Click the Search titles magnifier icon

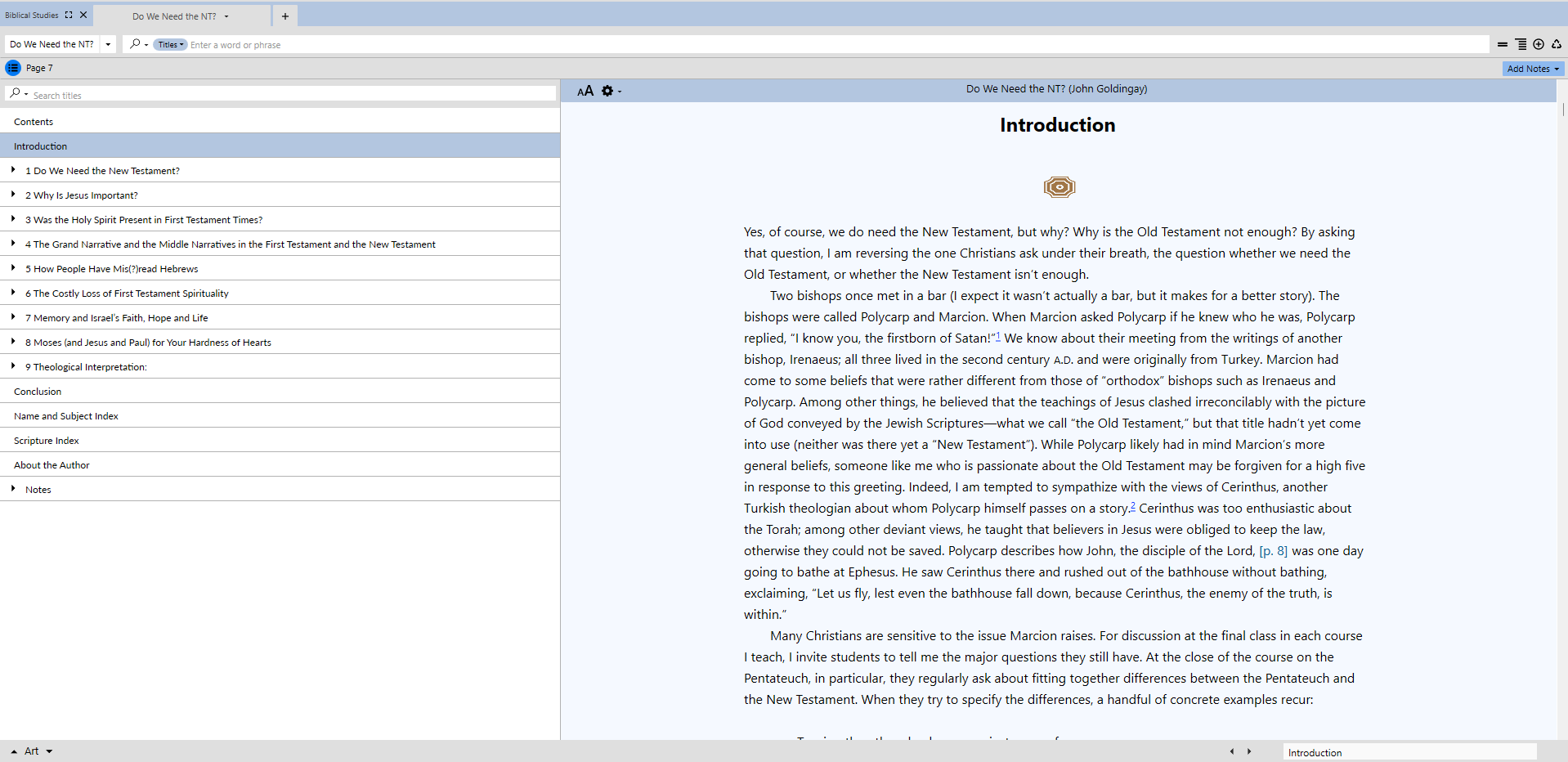16,94
